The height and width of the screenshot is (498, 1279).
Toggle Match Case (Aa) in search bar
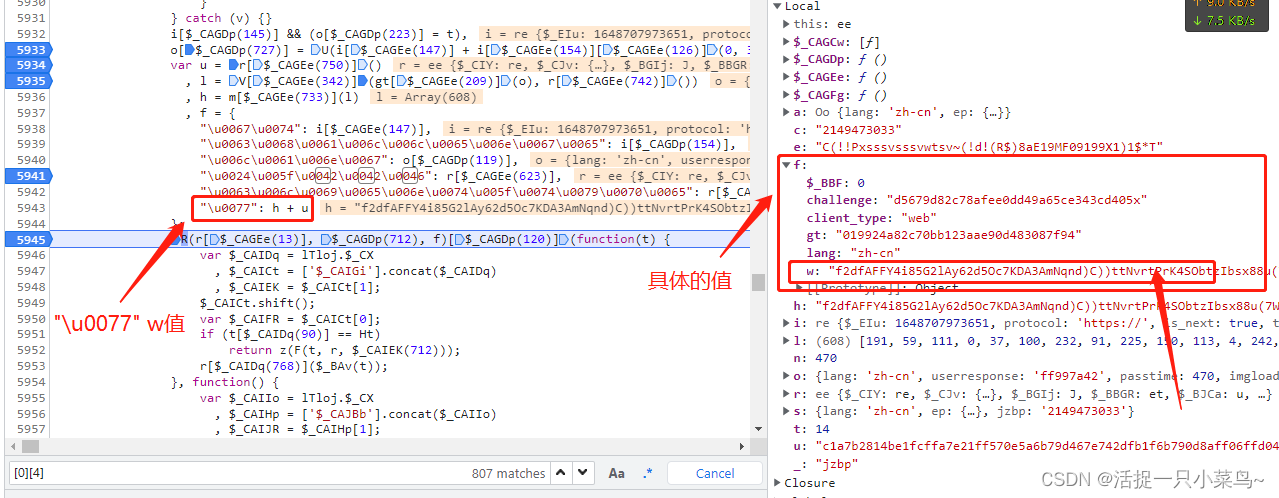click(616, 473)
